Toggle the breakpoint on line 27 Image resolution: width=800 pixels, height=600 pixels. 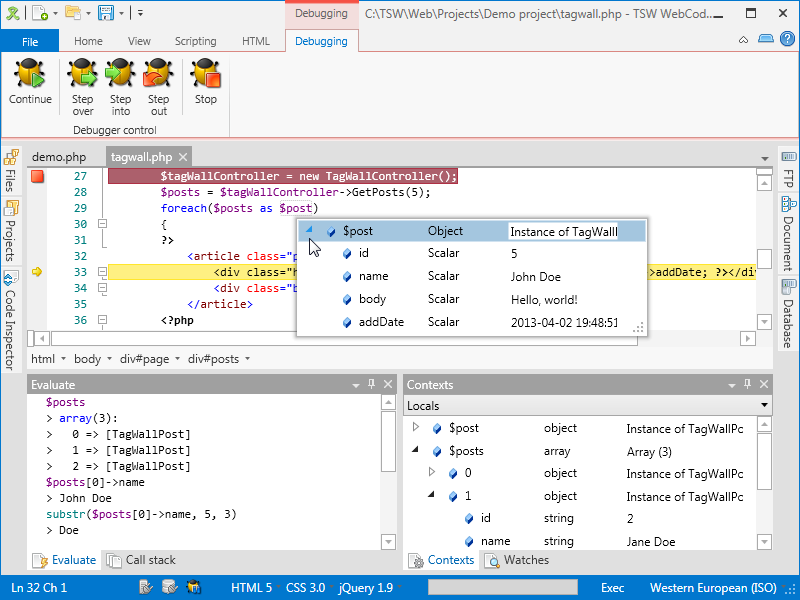(38, 177)
